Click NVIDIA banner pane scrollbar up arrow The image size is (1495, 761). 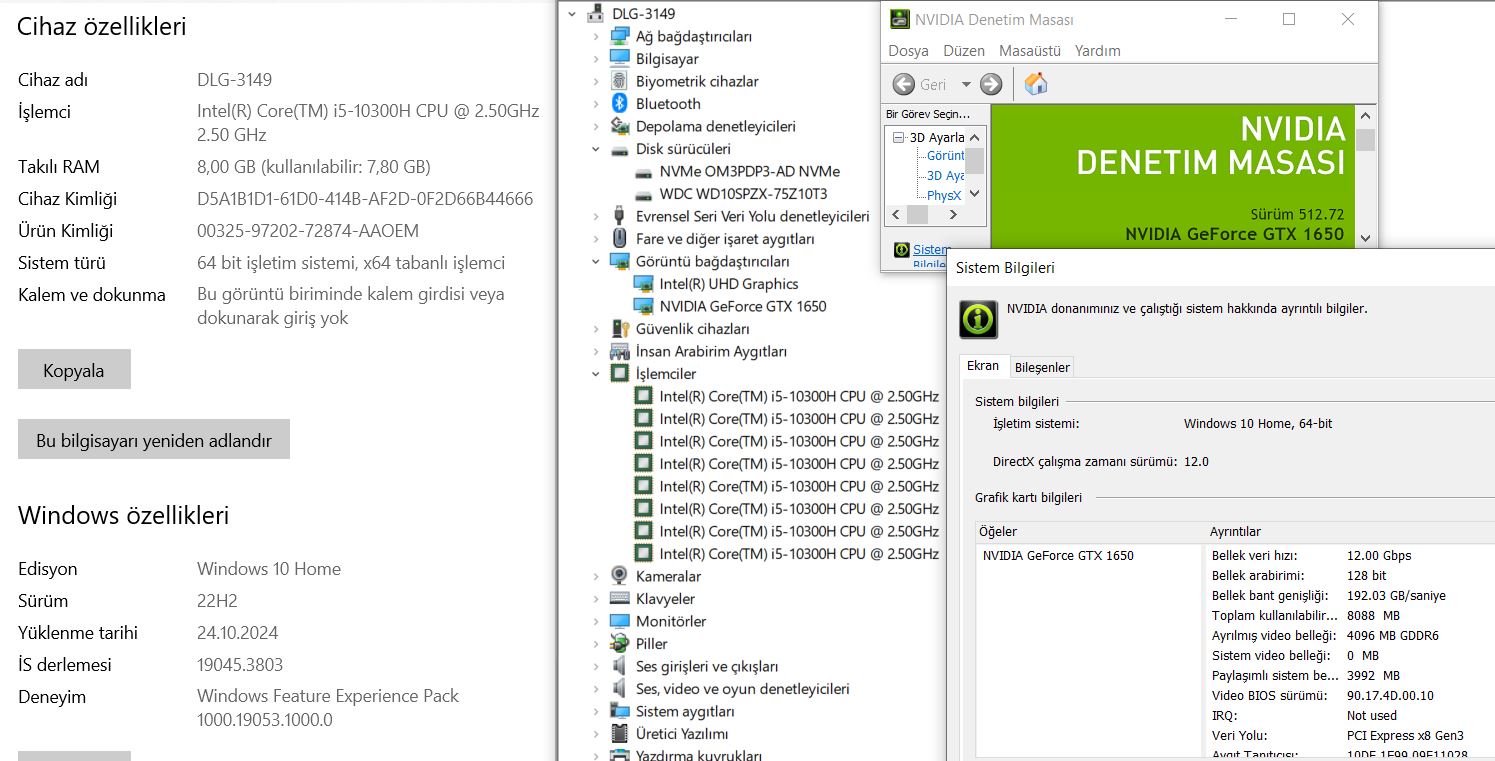[1366, 114]
